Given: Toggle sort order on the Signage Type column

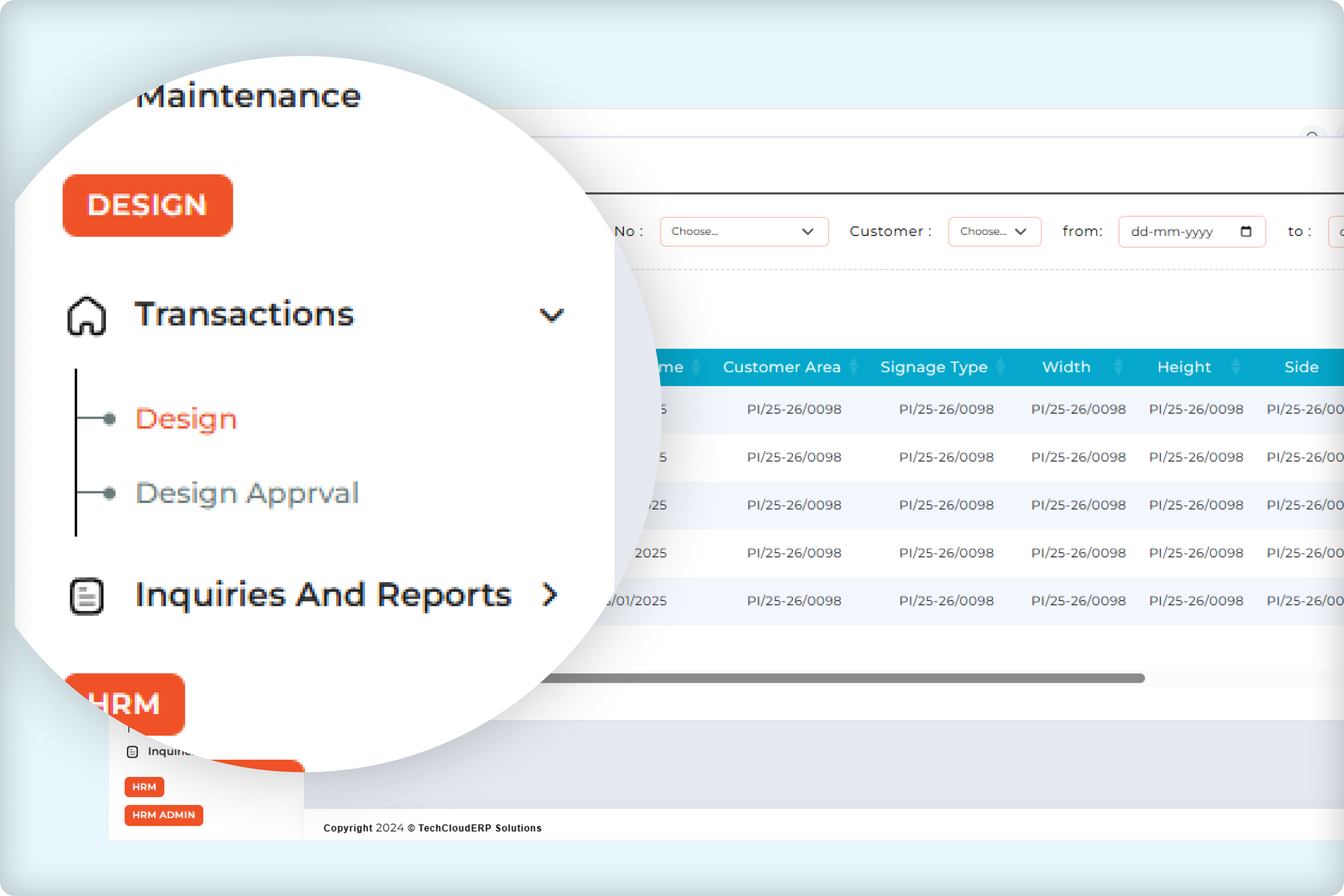Looking at the screenshot, I should 1001,367.
